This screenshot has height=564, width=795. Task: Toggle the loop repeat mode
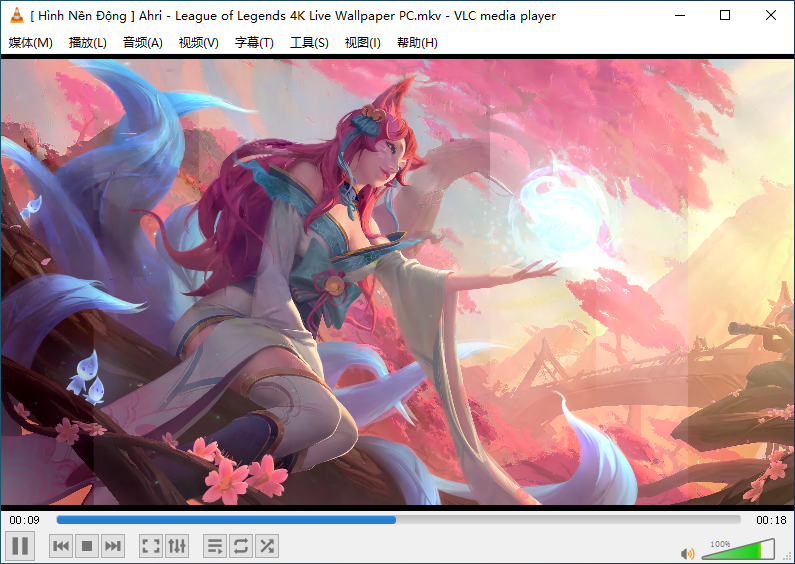pyautogui.click(x=240, y=546)
